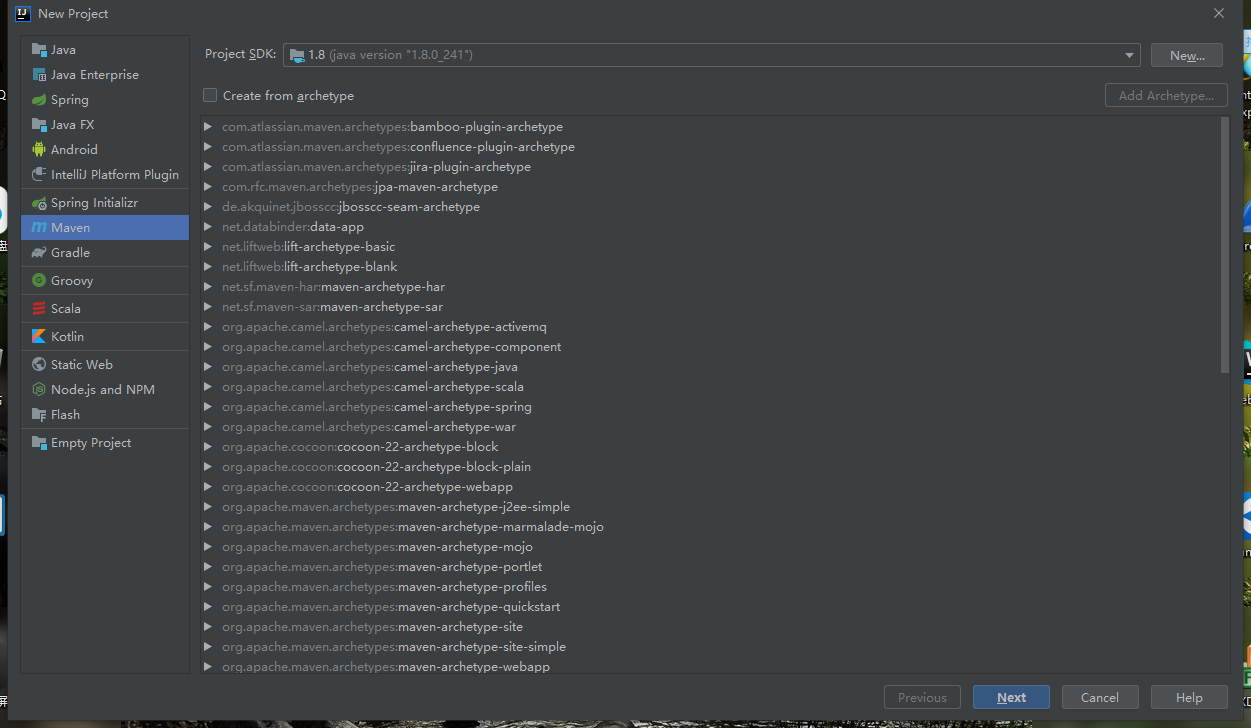Image resolution: width=1251 pixels, height=728 pixels.
Task: Expand jira-plugin-archetype entry
Action: (x=208, y=167)
